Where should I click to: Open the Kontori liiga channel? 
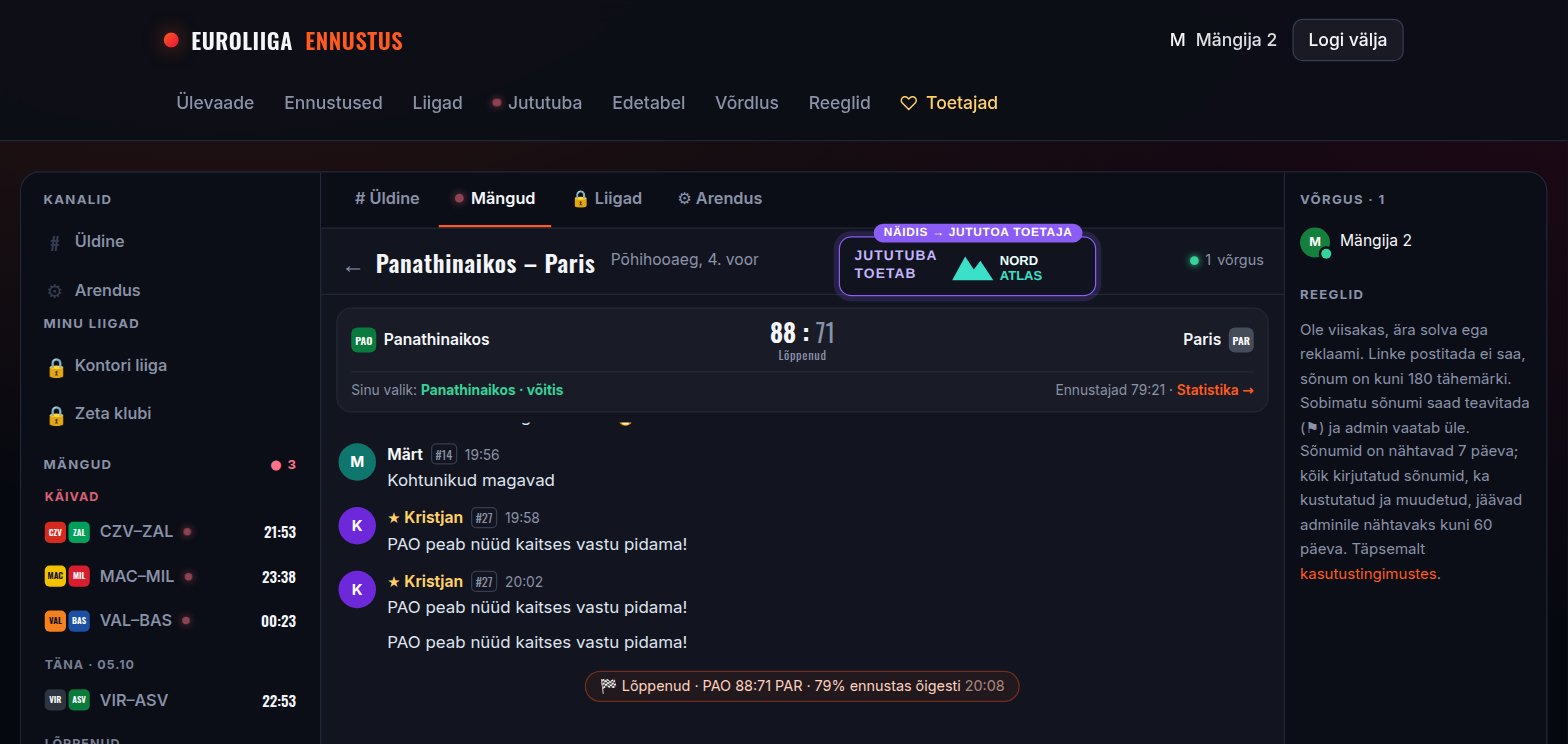[170, 367]
